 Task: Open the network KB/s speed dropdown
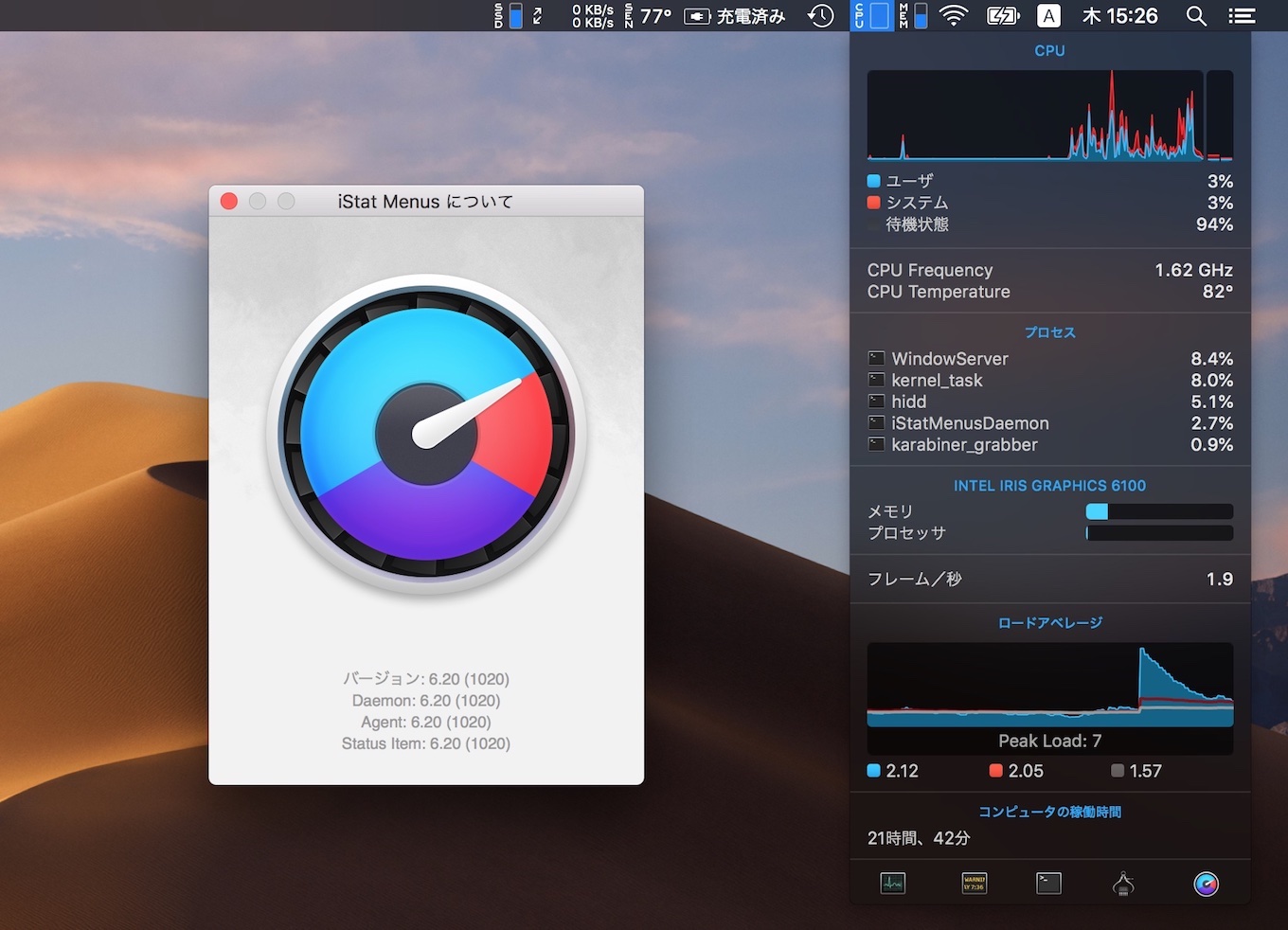pos(592,15)
